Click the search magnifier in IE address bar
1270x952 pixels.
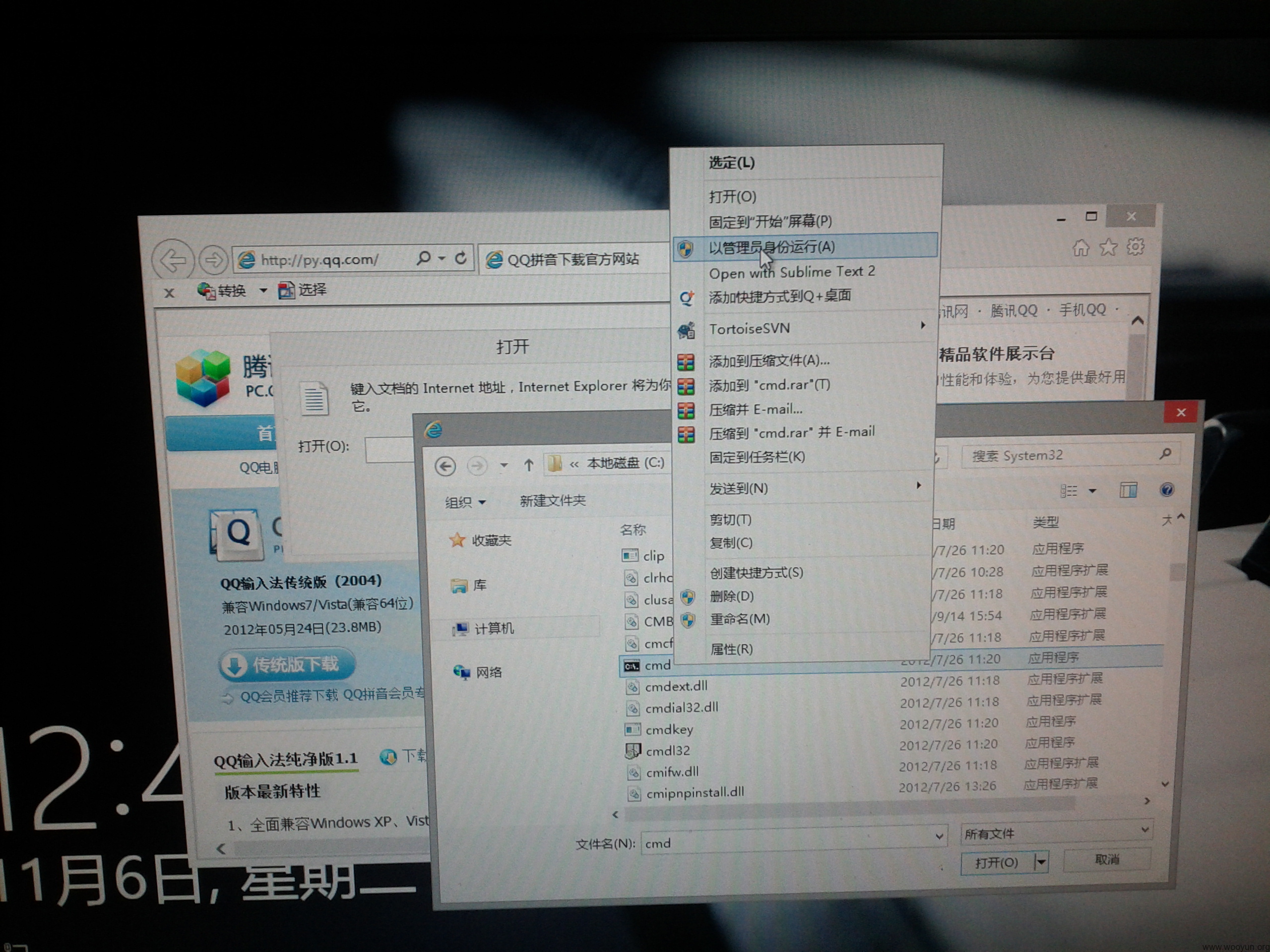(x=423, y=258)
